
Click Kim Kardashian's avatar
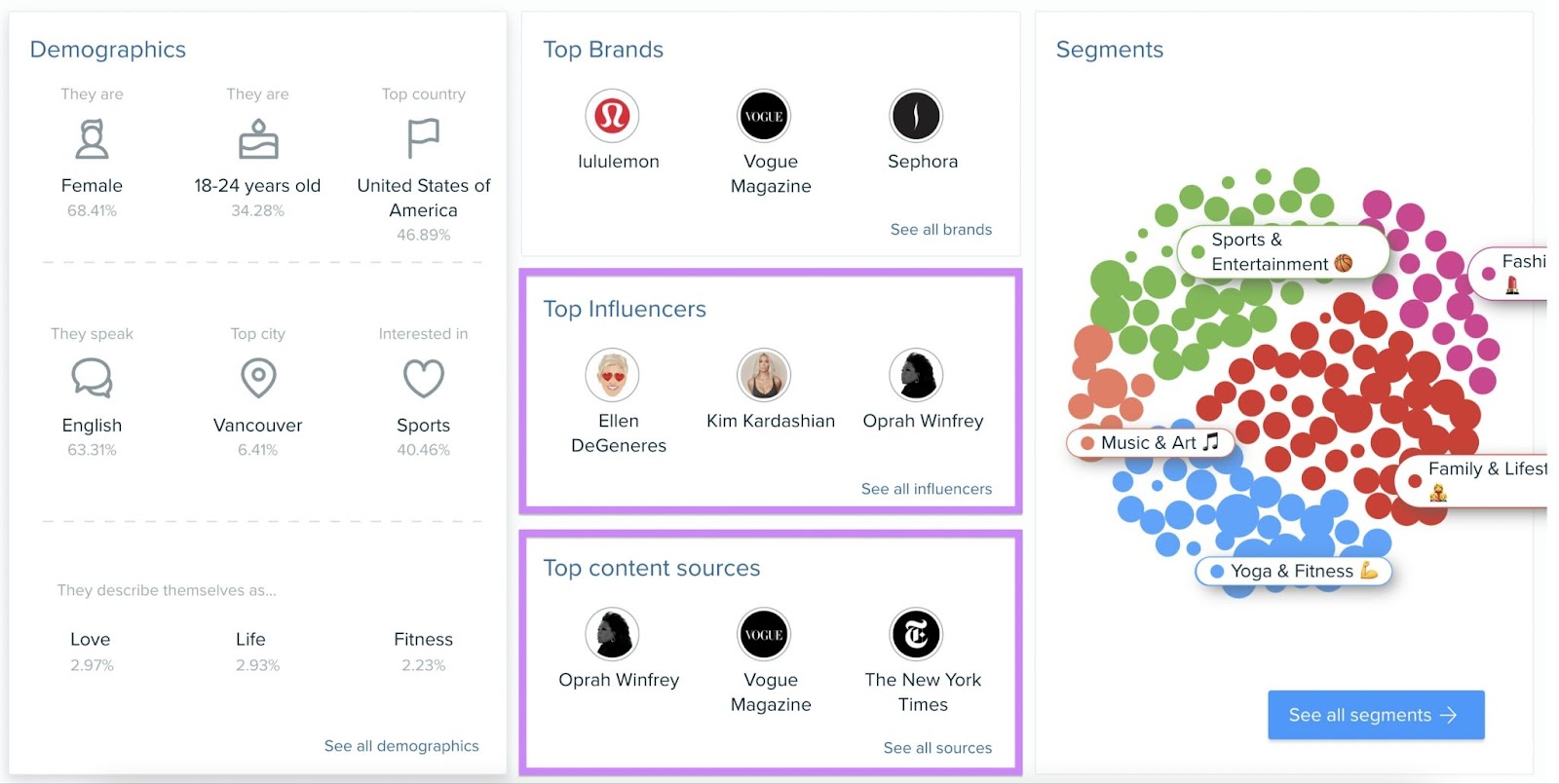point(765,375)
